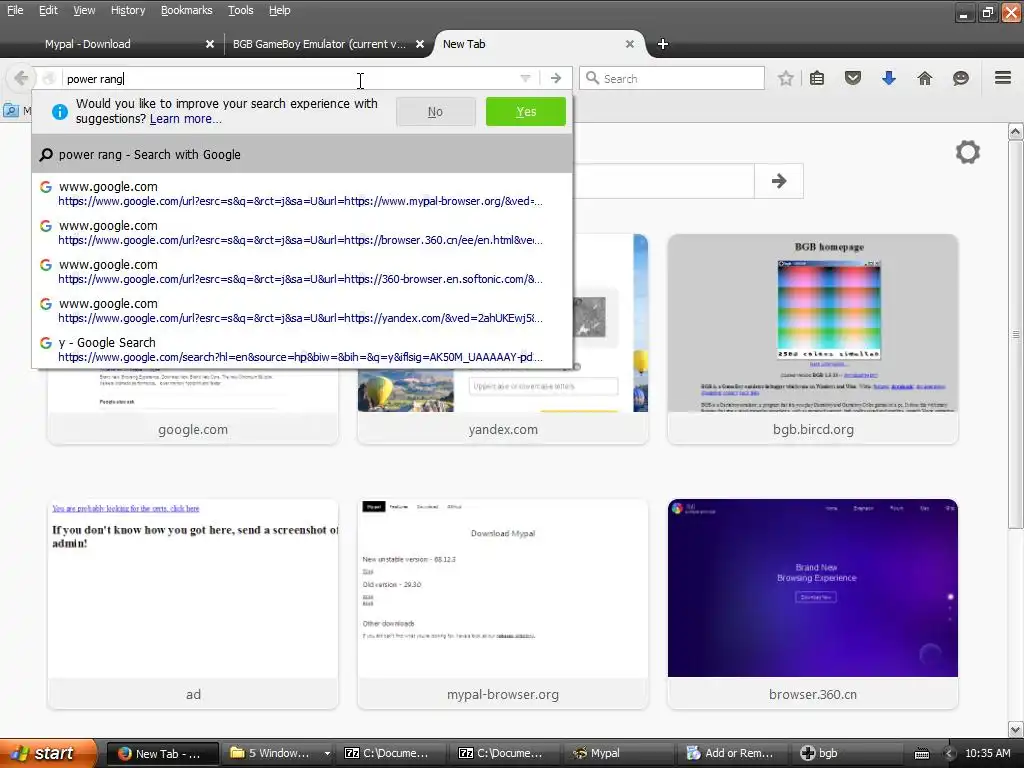Select the bgb taskbar item
The image size is (1024, 768).
[x=849, y=754]
